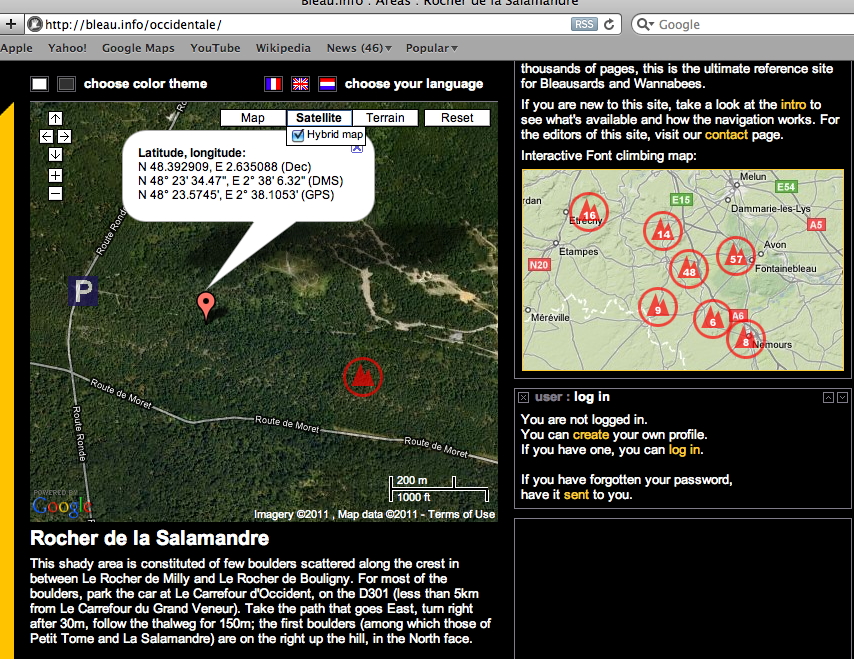This screenshot has width=854, height=659.
Task: Switch to Map view
Action: 253,118
